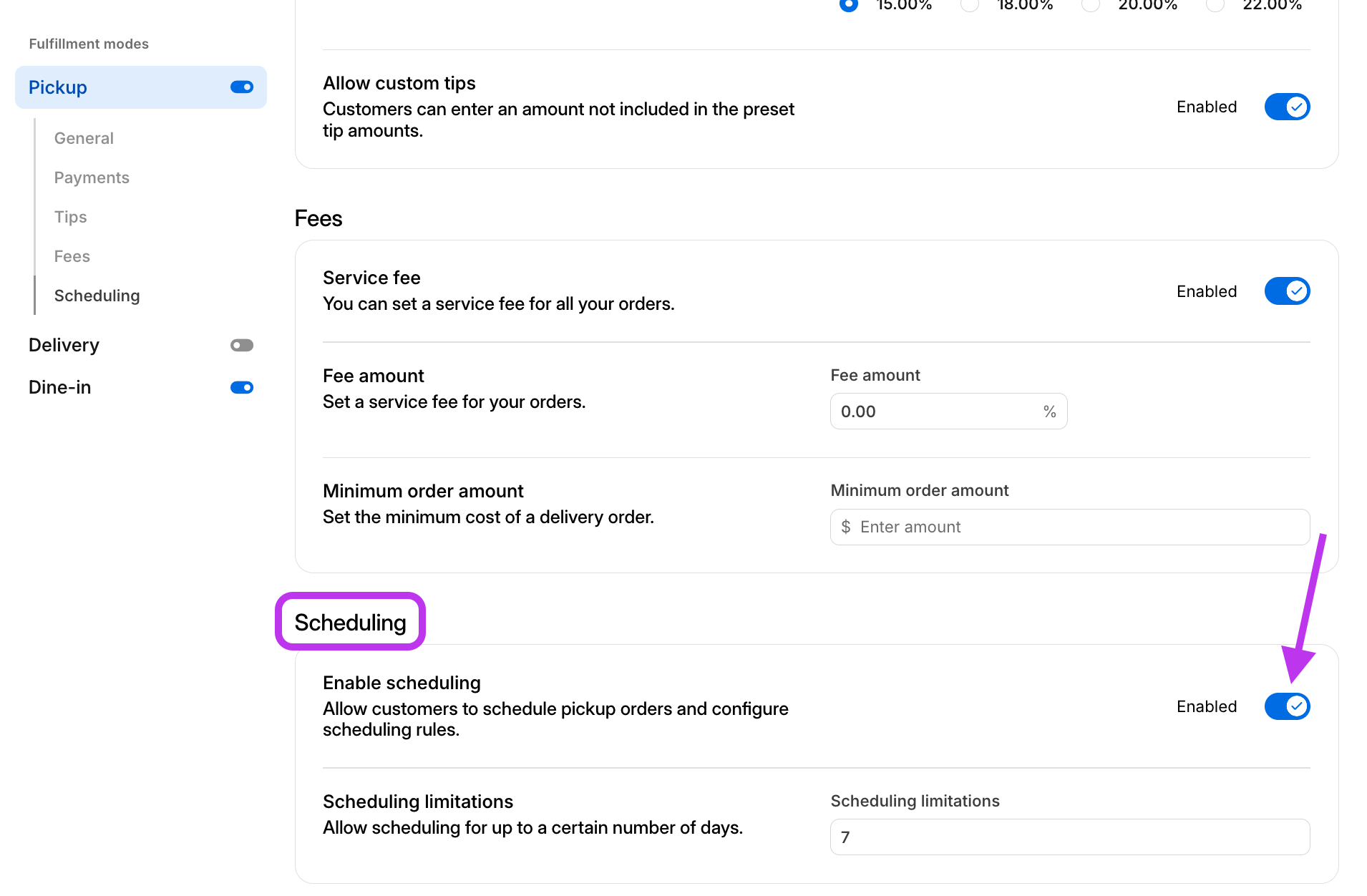
Task: Pick the 20.00% tip radio button
Action: [x=1091, y=5]
